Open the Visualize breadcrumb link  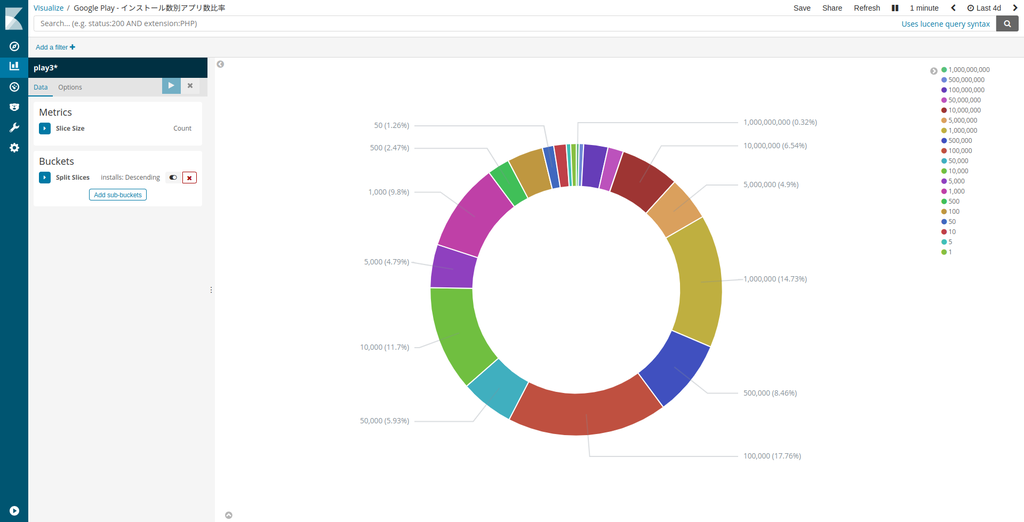(48, 8)
